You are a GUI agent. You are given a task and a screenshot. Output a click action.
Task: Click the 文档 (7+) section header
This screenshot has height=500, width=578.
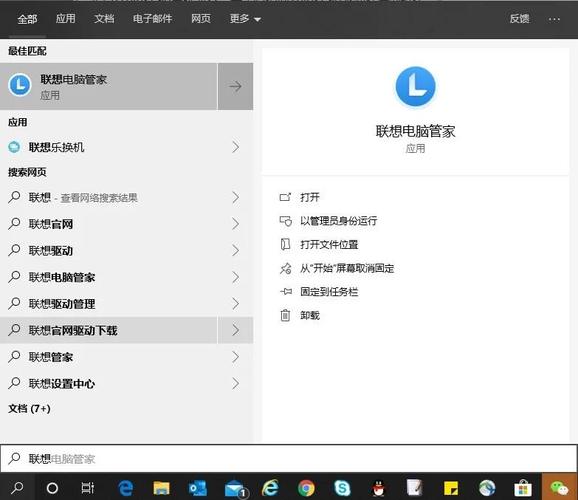click(29, 409)
